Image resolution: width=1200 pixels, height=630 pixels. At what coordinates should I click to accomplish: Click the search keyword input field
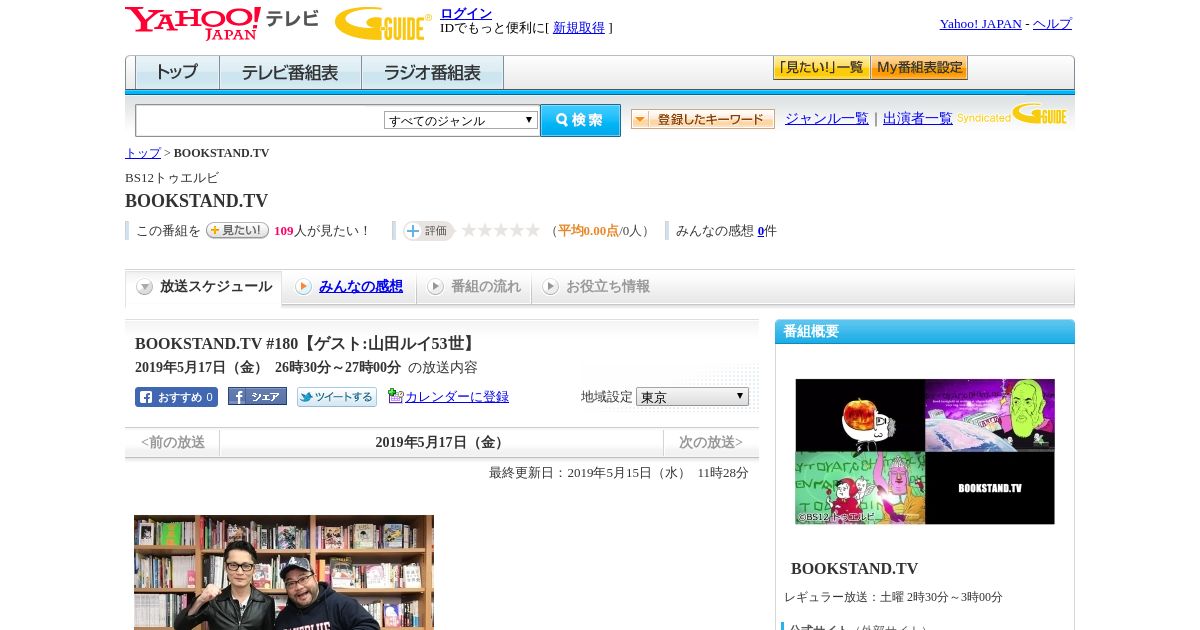[x=260, y=120]
